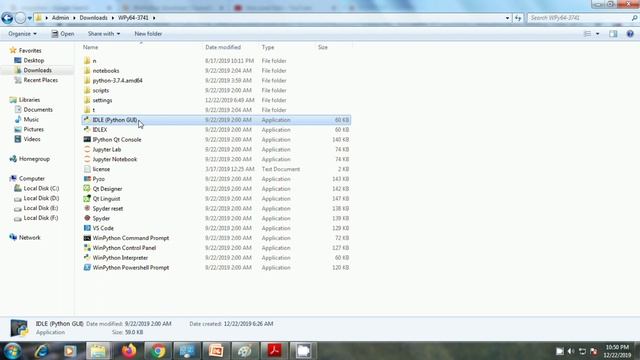The height and width of the screenshot is (360, 640).
Task: Show the preview pane icon
Action: (613, 34)
